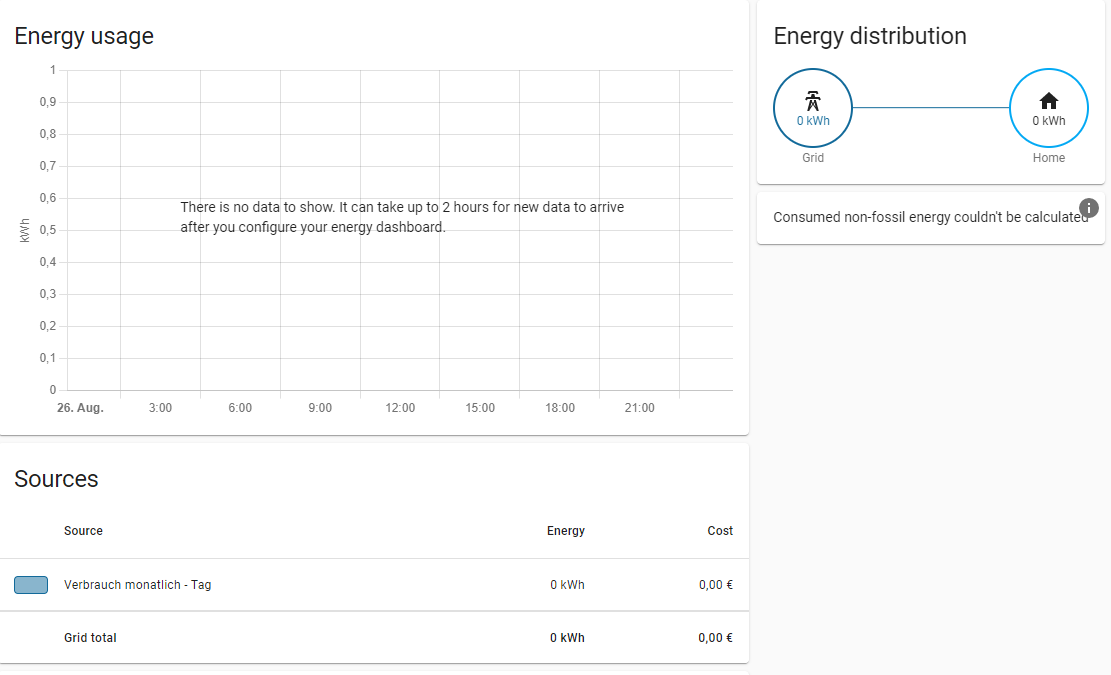This screenshot has height=675, width=1111.
Task: Click the Energy usage card title
Action: point(84,36)
